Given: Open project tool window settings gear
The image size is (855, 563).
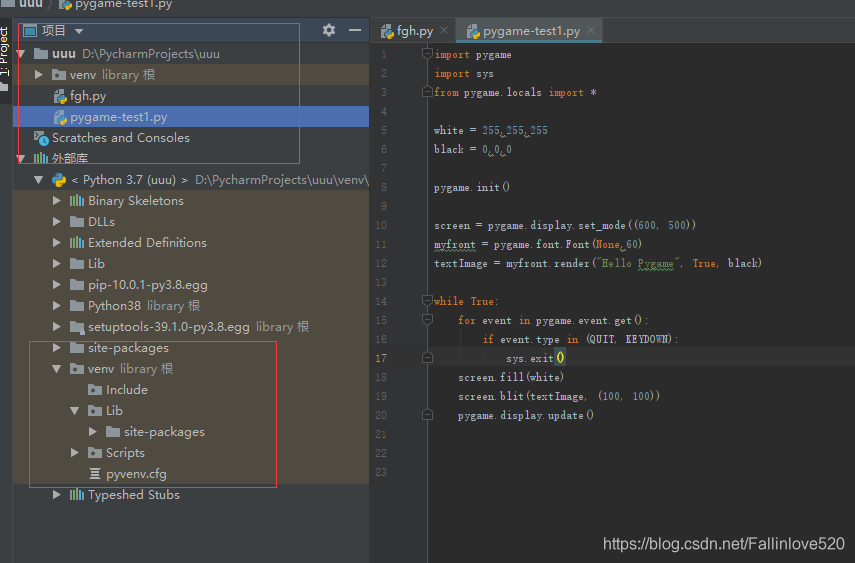Looking at the screenshot, I should pos(329,30).
